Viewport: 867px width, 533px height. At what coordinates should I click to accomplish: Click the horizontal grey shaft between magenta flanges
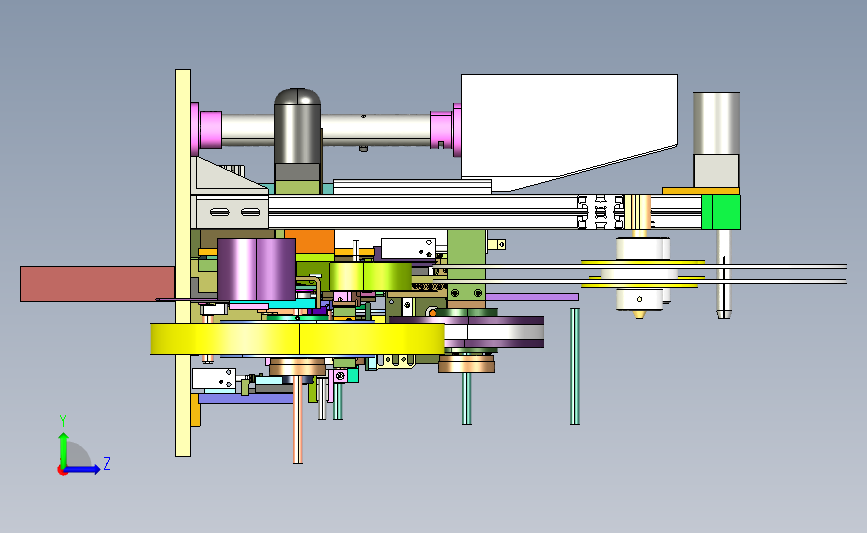pos(326,130)
